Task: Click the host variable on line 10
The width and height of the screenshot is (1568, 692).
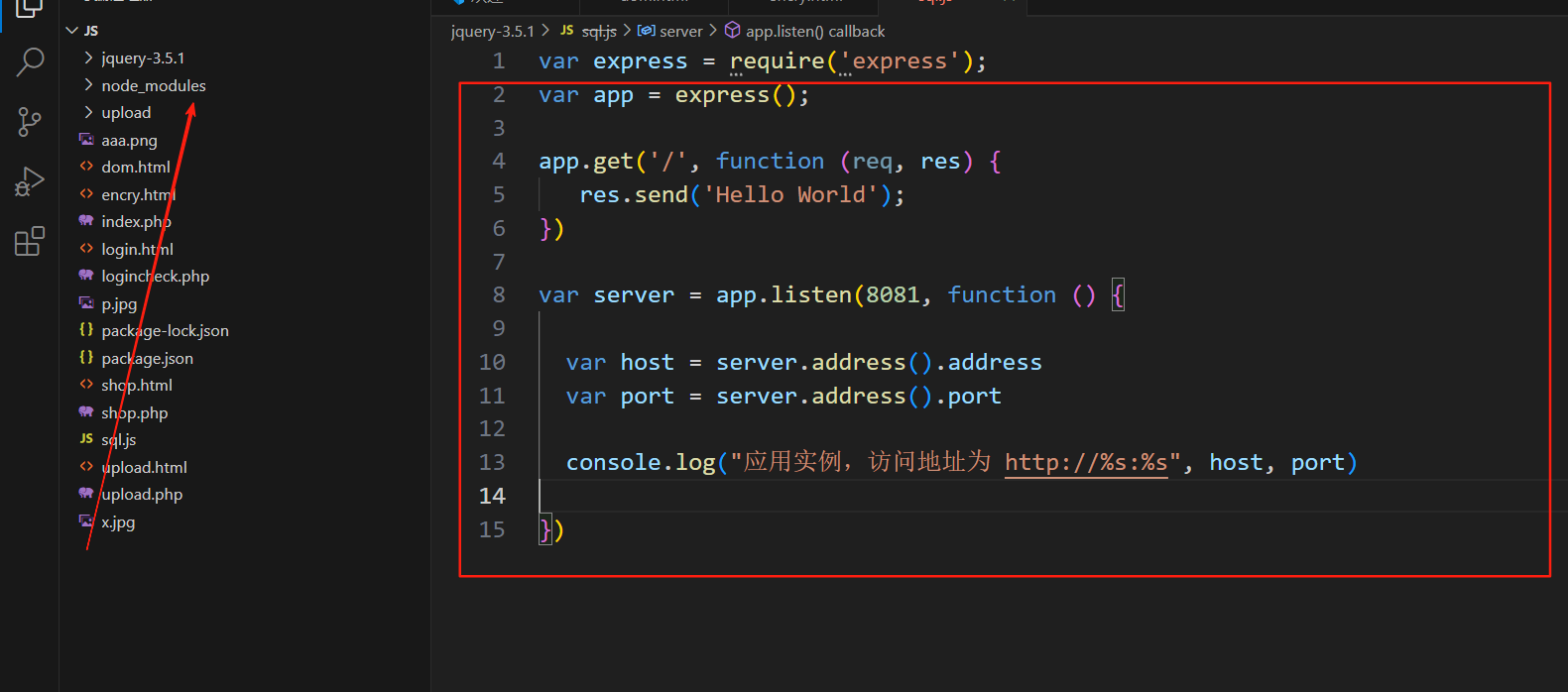Action: click(x=647, y=363)
